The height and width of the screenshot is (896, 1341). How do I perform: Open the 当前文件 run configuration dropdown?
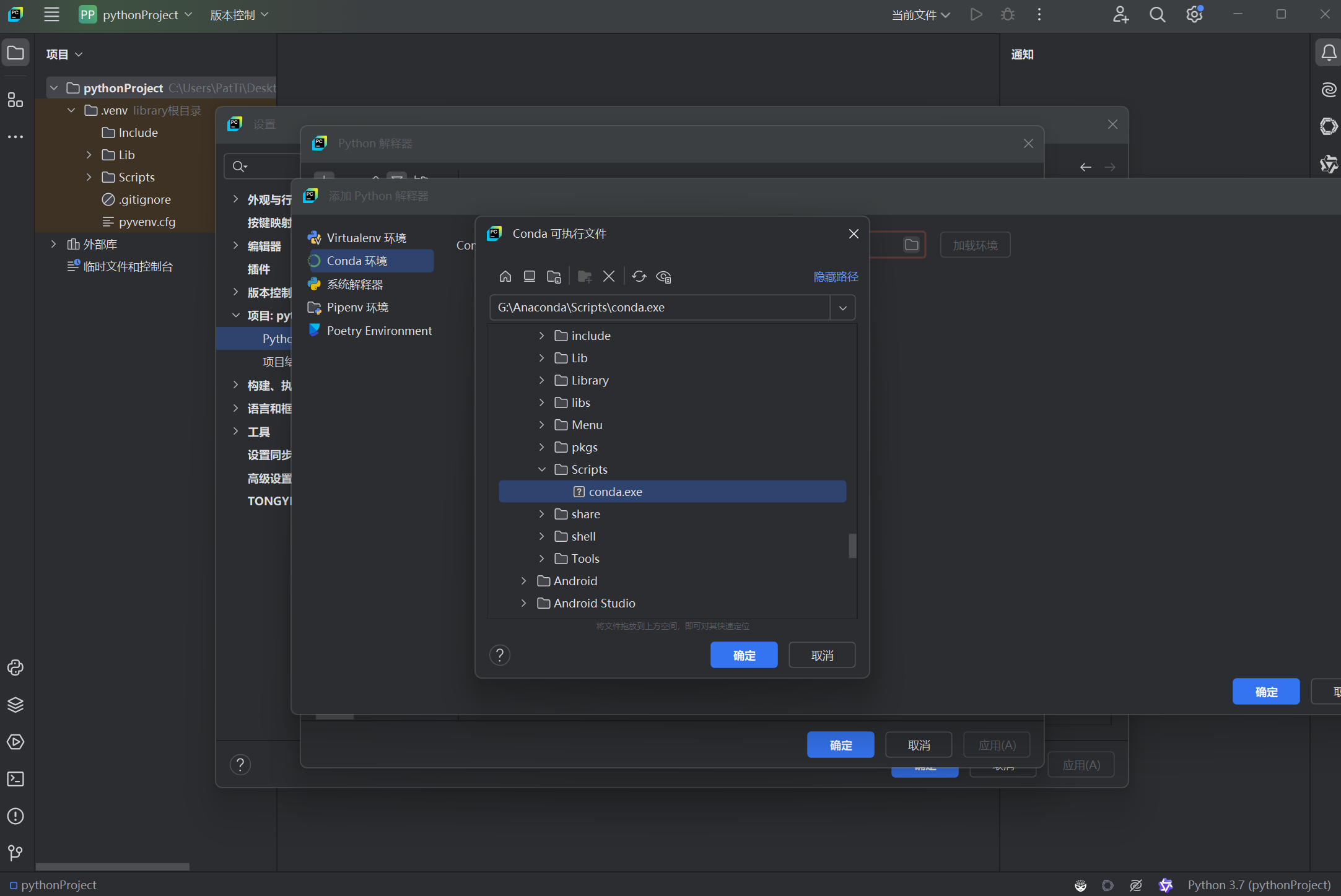pos(920,15)
